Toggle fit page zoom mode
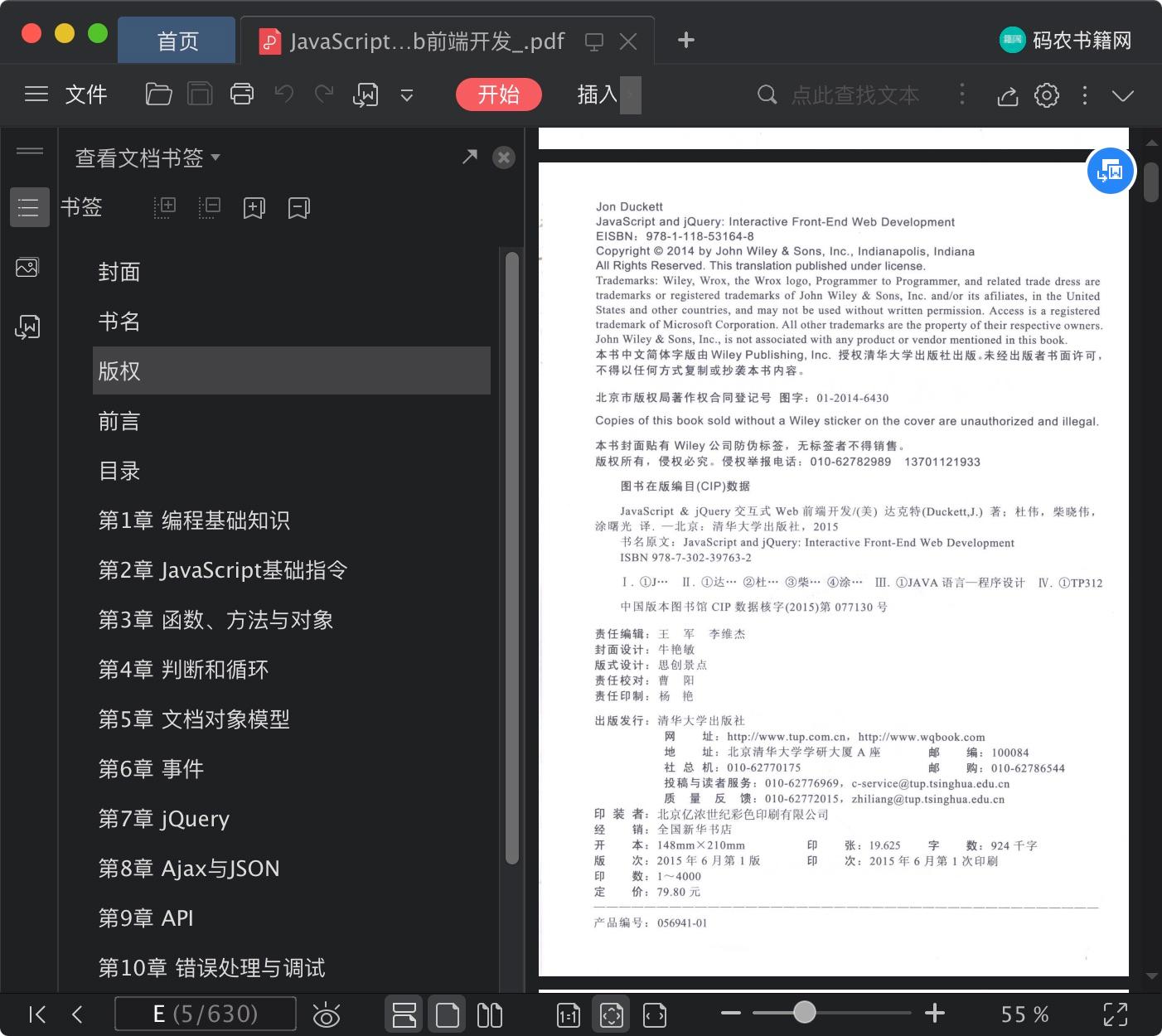The width and height of the screenshot is (1162, 1036). point(612,1015)
